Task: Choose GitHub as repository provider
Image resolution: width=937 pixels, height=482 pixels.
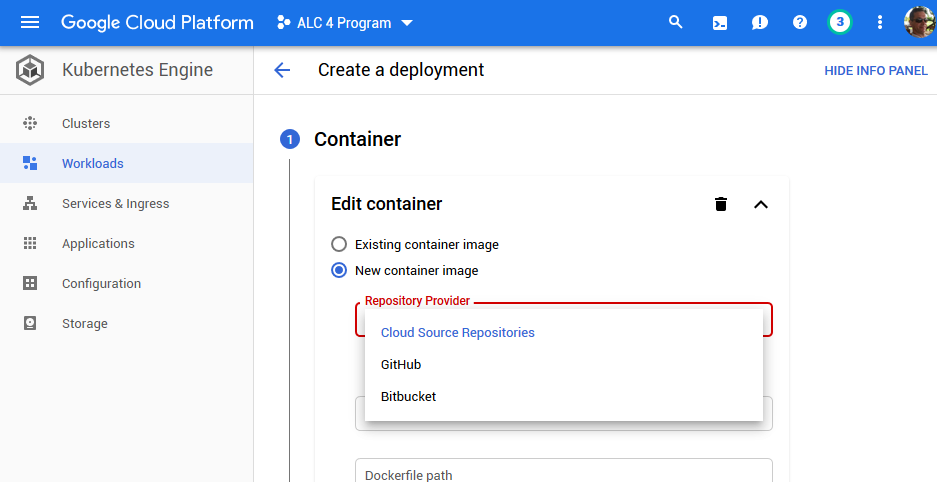Action: (564, 364)
